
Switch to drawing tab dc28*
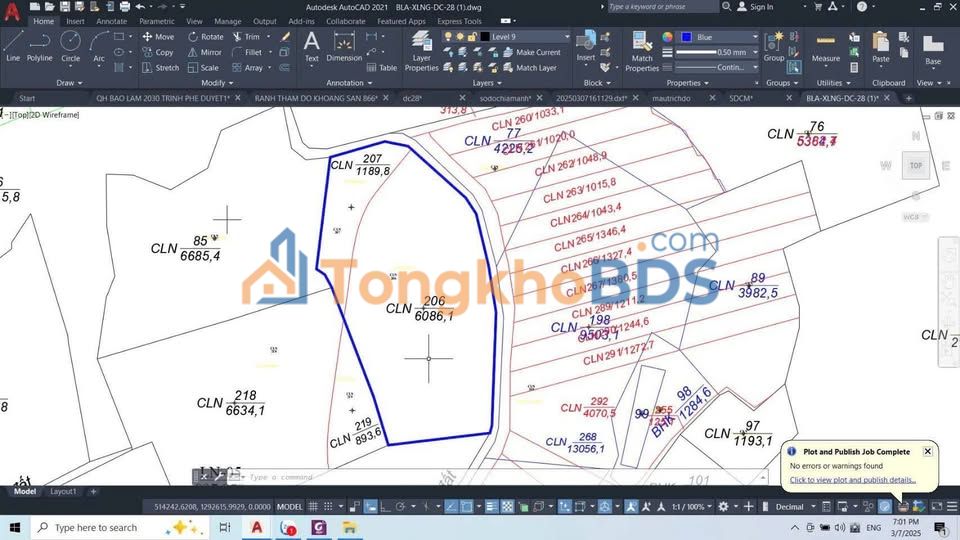pyautogui.click(x=412, y=98)
